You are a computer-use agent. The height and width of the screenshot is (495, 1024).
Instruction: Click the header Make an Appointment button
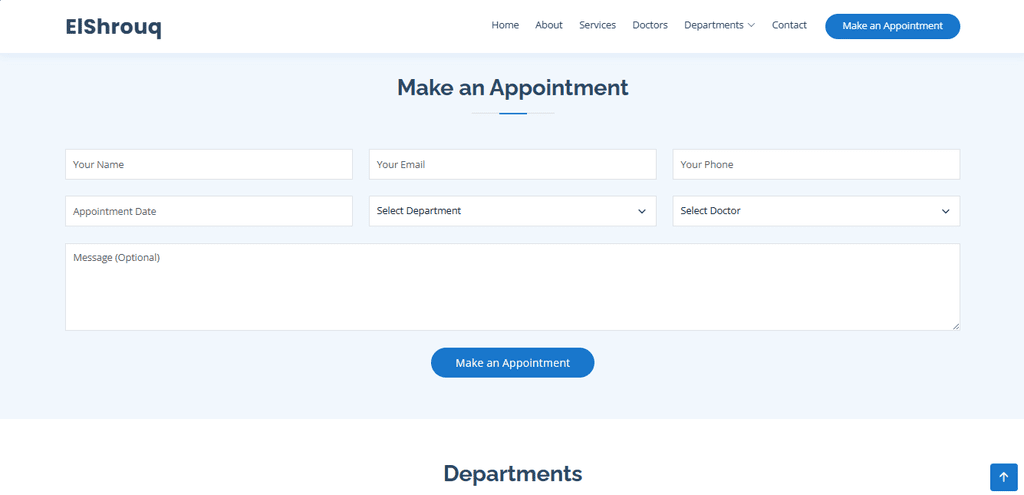click(892, 26)
